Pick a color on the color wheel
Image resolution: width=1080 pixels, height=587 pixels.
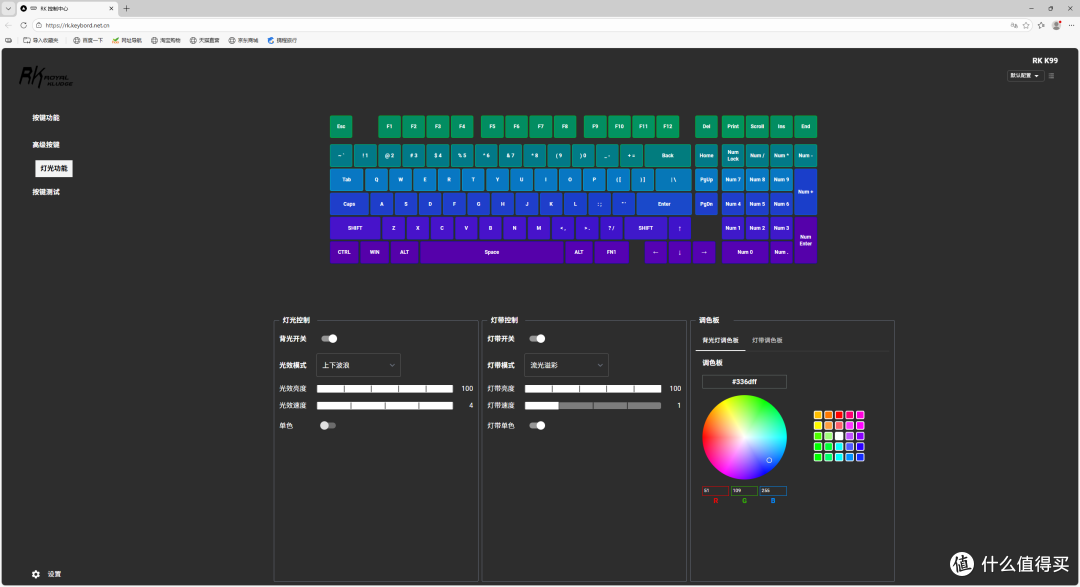pyautogui.click(x=744, y=437)
